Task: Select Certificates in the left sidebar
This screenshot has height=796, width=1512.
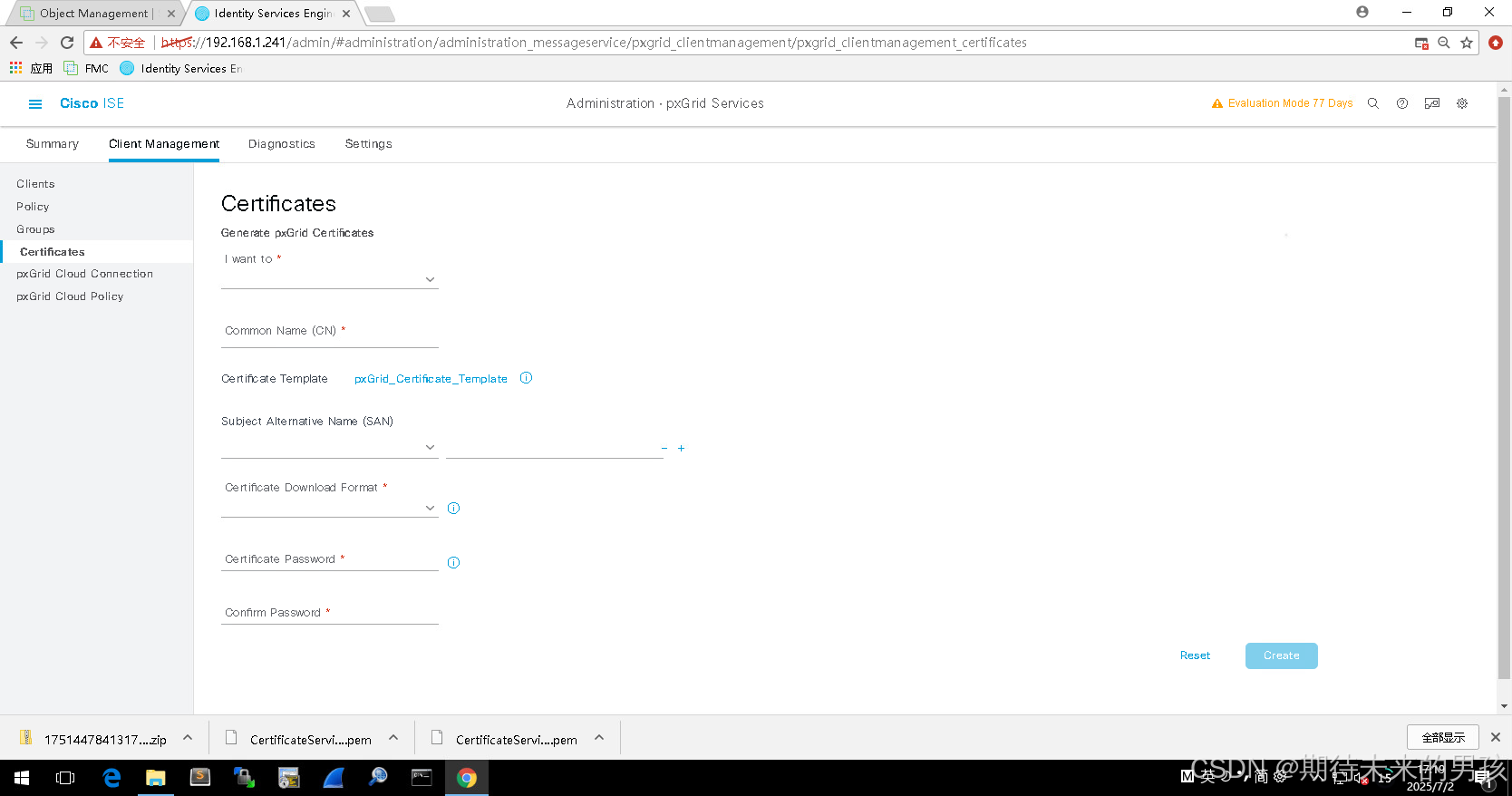Action: point(53,252)
